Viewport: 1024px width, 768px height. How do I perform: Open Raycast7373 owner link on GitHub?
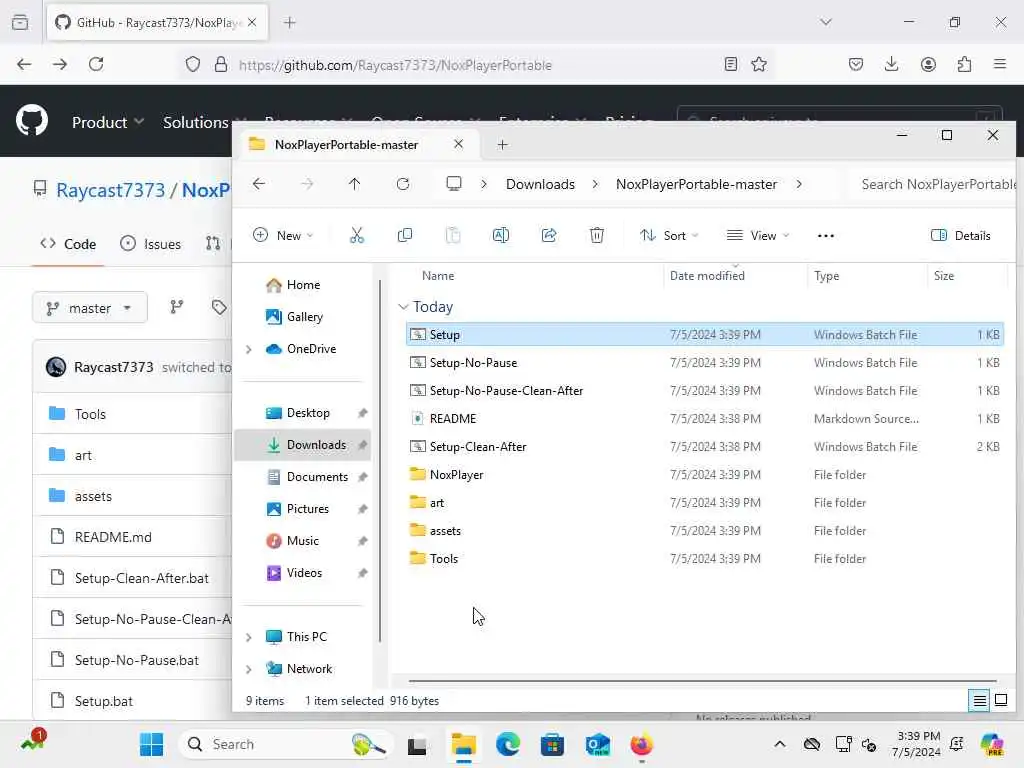110,190
